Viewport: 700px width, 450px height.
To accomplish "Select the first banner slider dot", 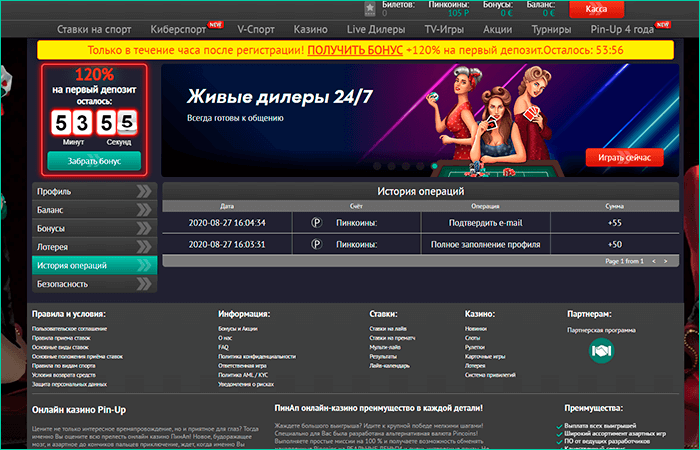I will pos(377,166).
